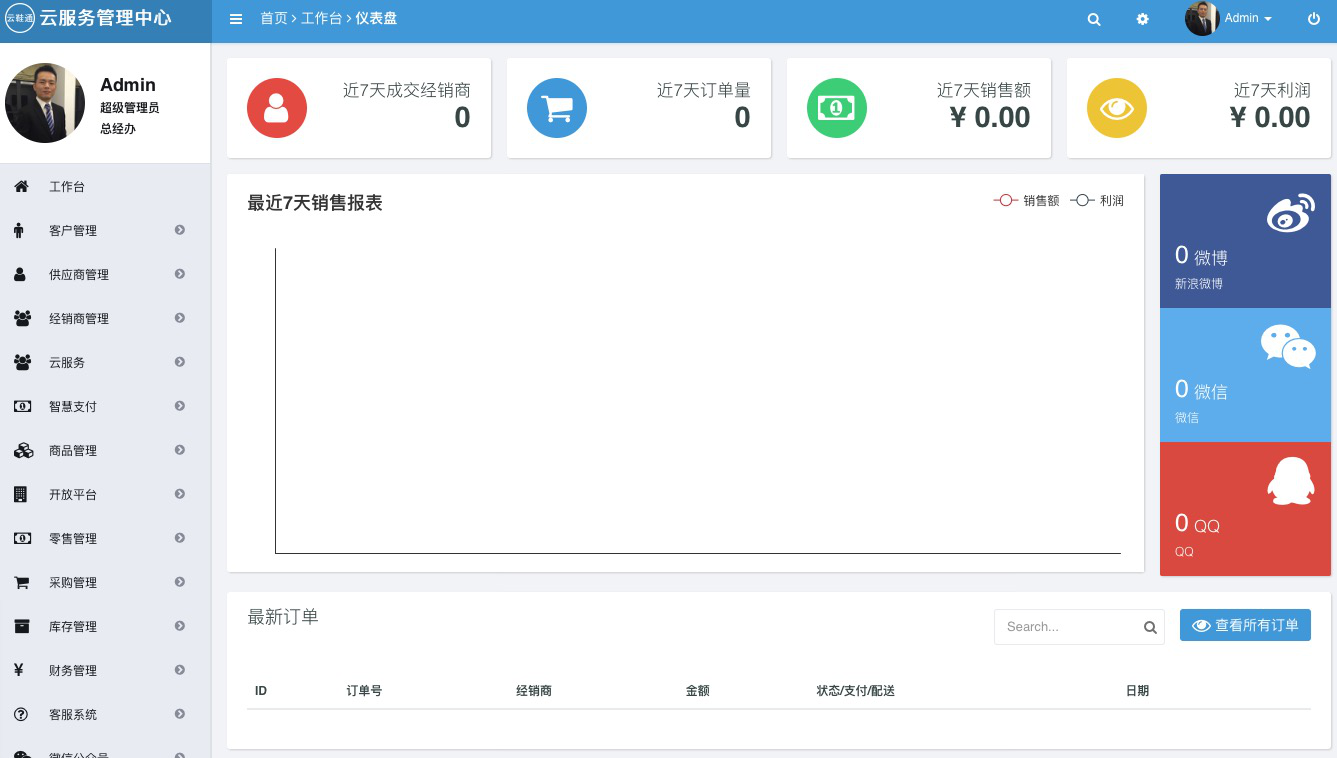This screenshot has height=758, width=1337.
Task: Click the building icon beside 开放平台
Action: 20,494
